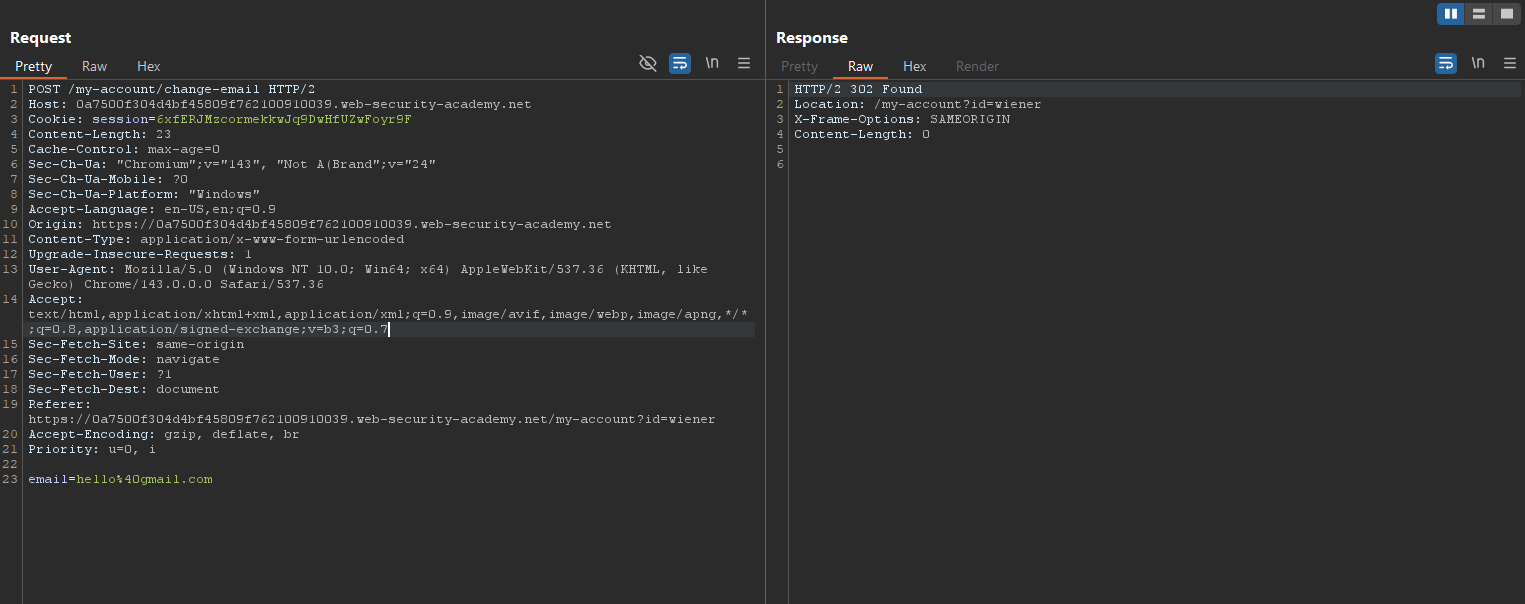This screenshot has width=1525, height=604.
Task: Open Request panel hamburger options menu
Action: pos(744,63)
